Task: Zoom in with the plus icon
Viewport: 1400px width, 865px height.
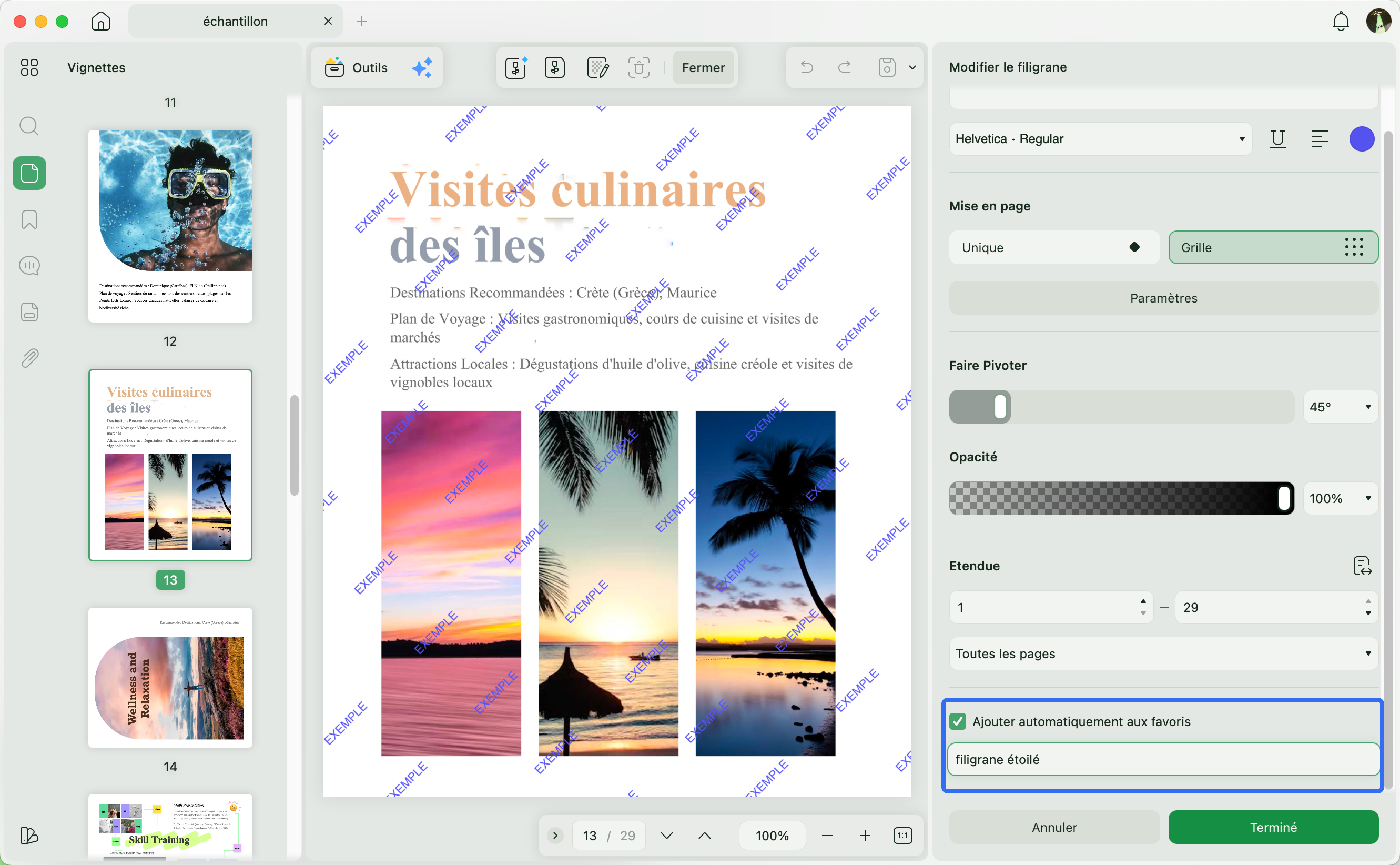Action: 865,836
